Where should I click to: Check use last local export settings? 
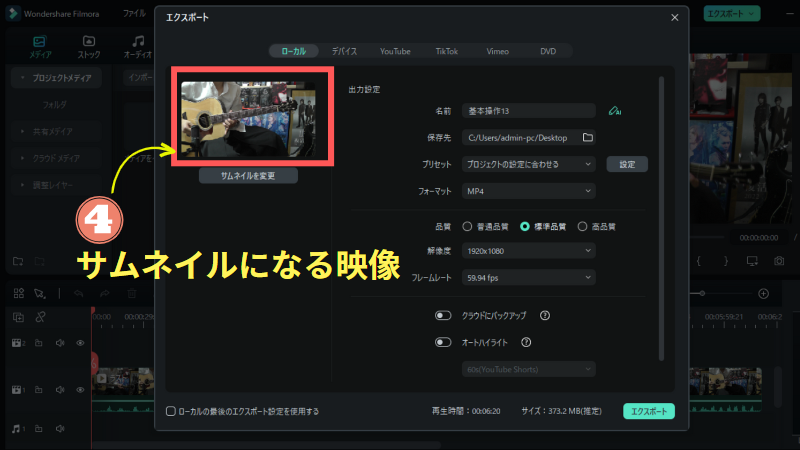171,411
